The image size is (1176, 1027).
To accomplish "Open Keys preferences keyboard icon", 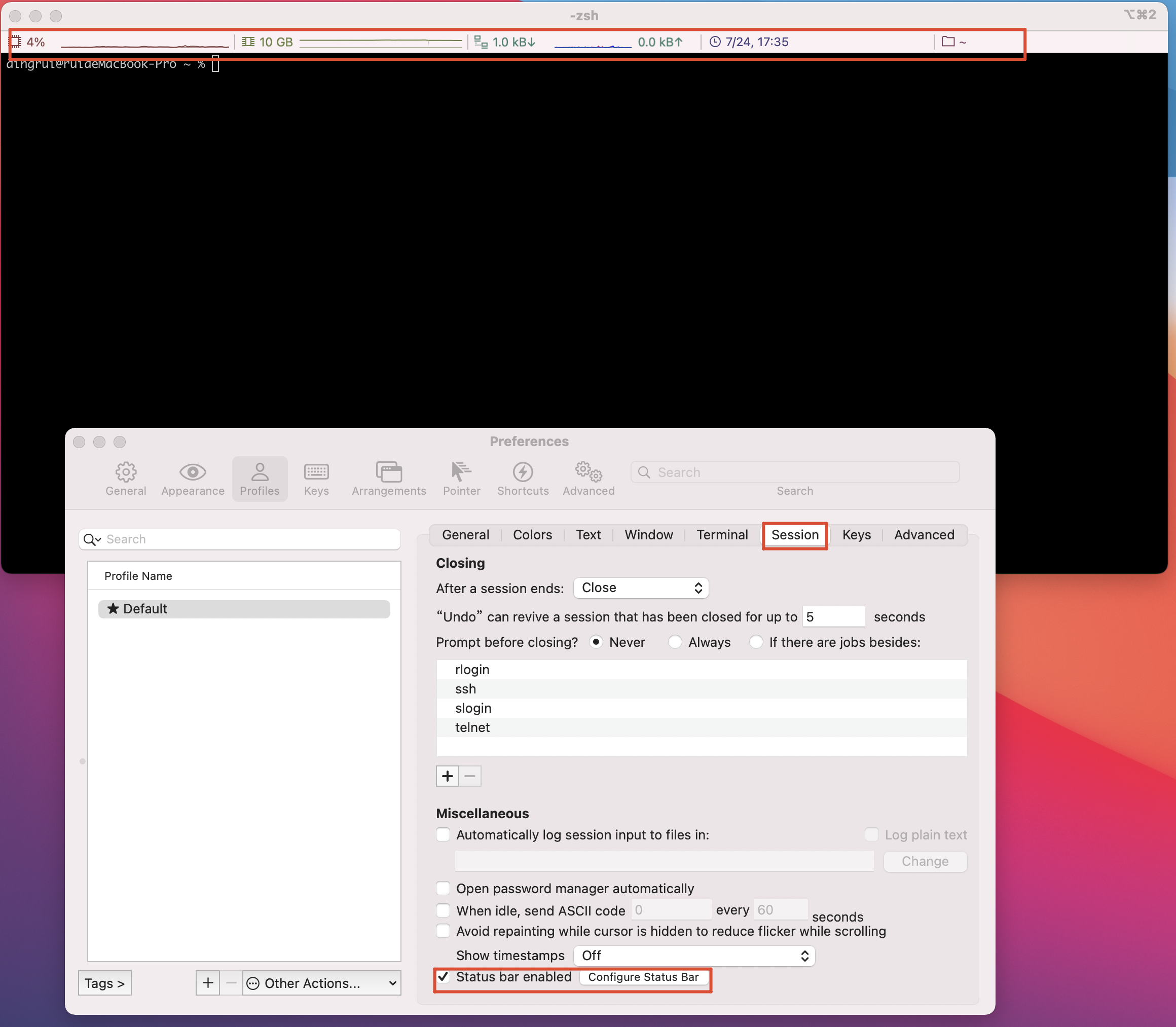I will [316, 472].
